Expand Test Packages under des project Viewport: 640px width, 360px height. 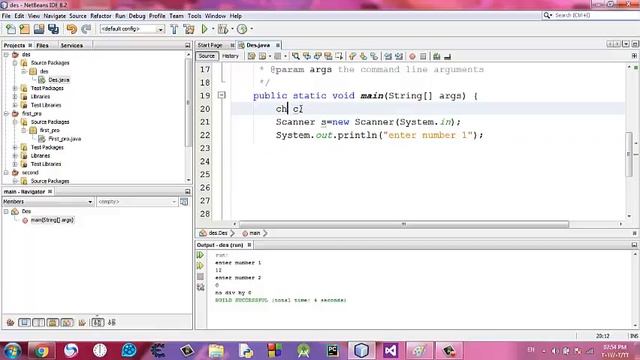(15, 88)
